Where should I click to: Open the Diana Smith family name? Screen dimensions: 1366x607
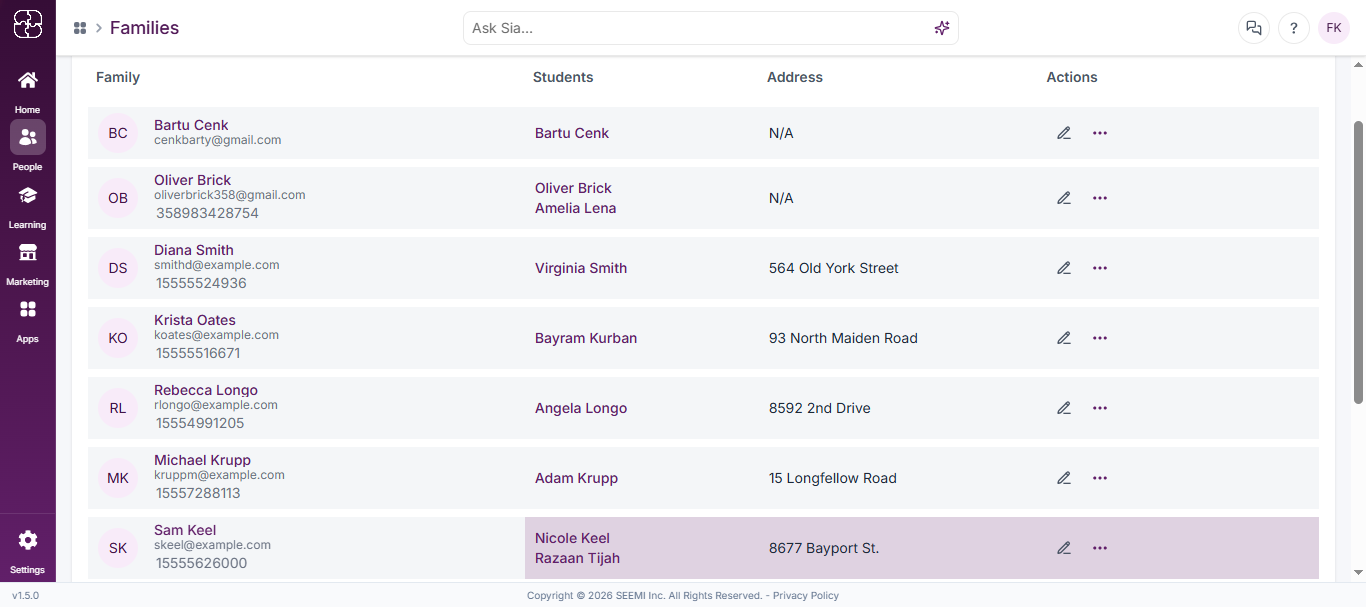point(194,250)
